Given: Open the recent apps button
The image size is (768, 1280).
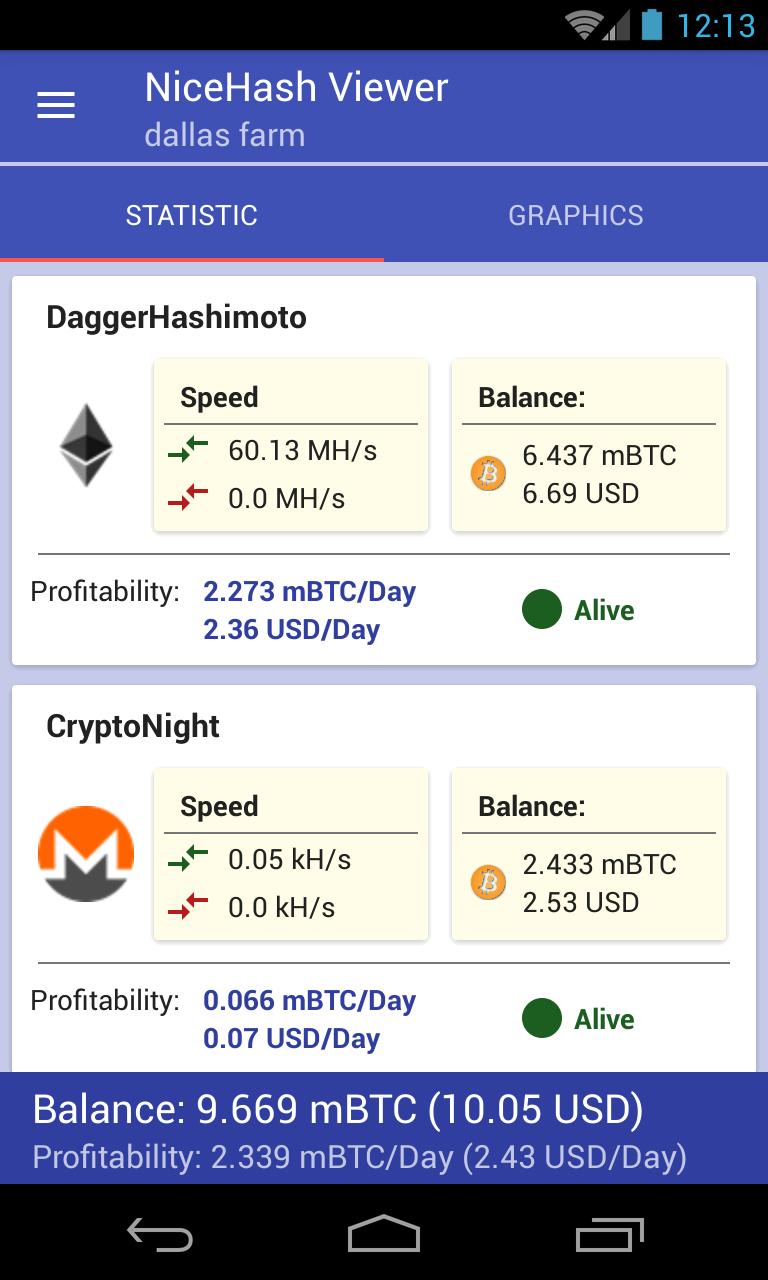Looking at the screenshot, I should pyautogui.click(x=609, y=1234).
